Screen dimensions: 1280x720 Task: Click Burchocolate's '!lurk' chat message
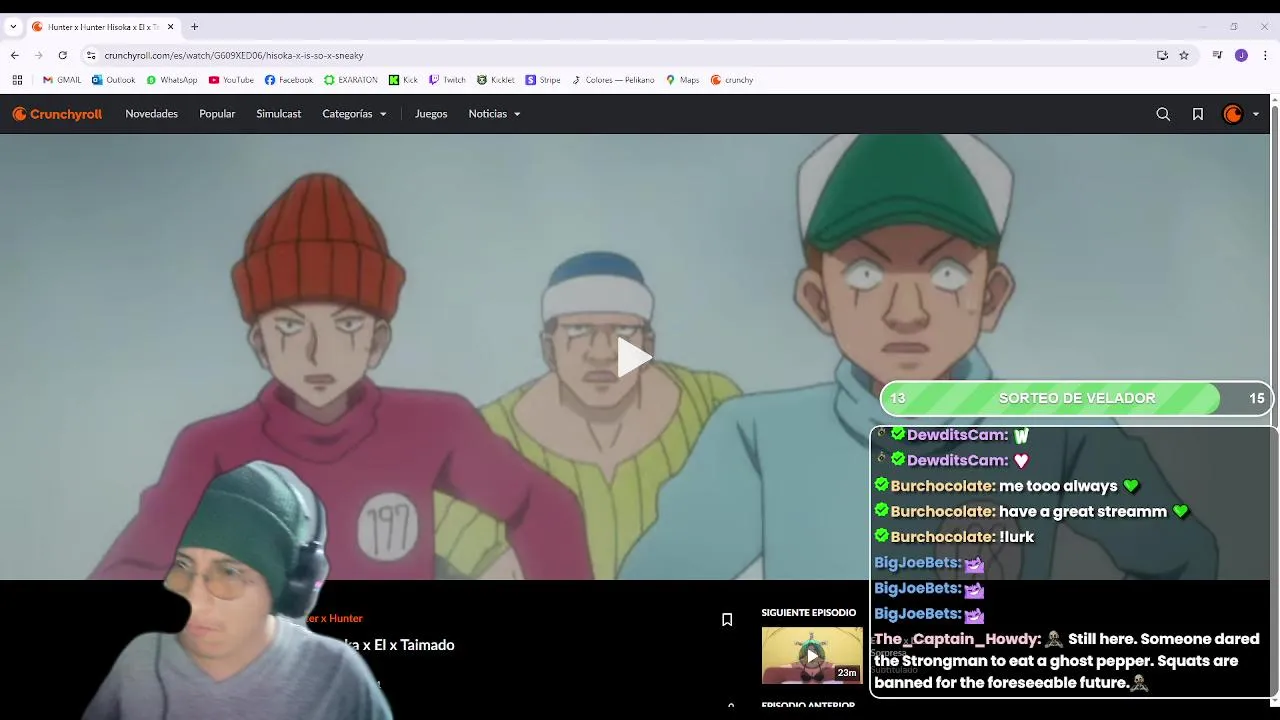[x=1016, y=537]
